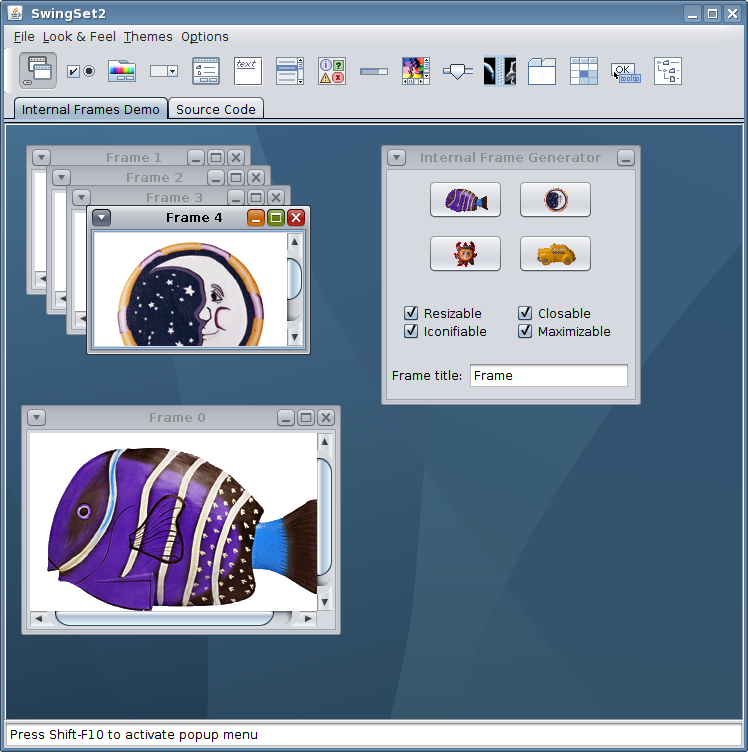Open the table demo toolbar icon
Viewport: 748px width, 752px height.
tap(584, 71)
